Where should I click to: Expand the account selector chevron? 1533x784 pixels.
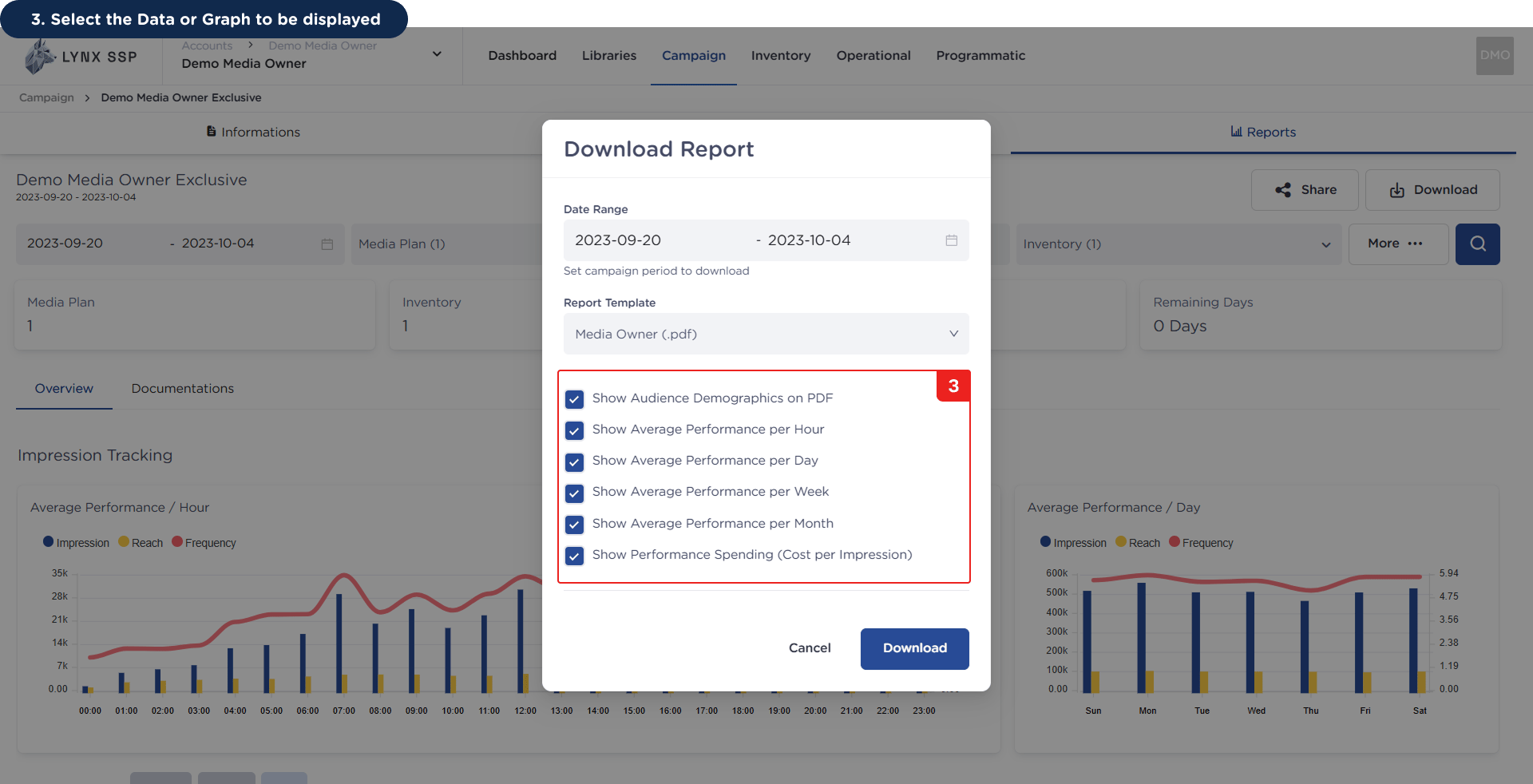437,54
